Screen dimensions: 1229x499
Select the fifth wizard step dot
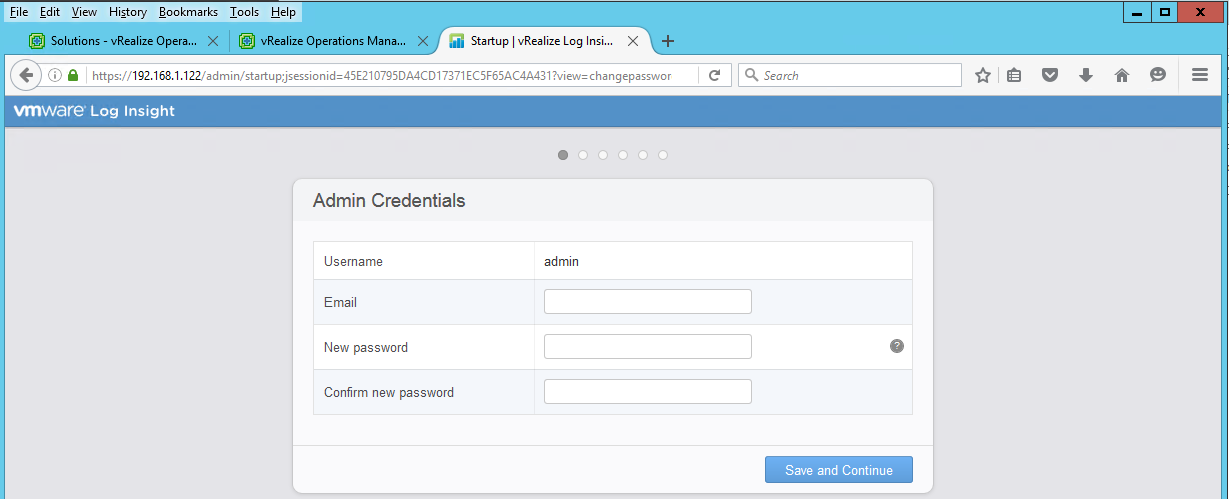(643, 155)
